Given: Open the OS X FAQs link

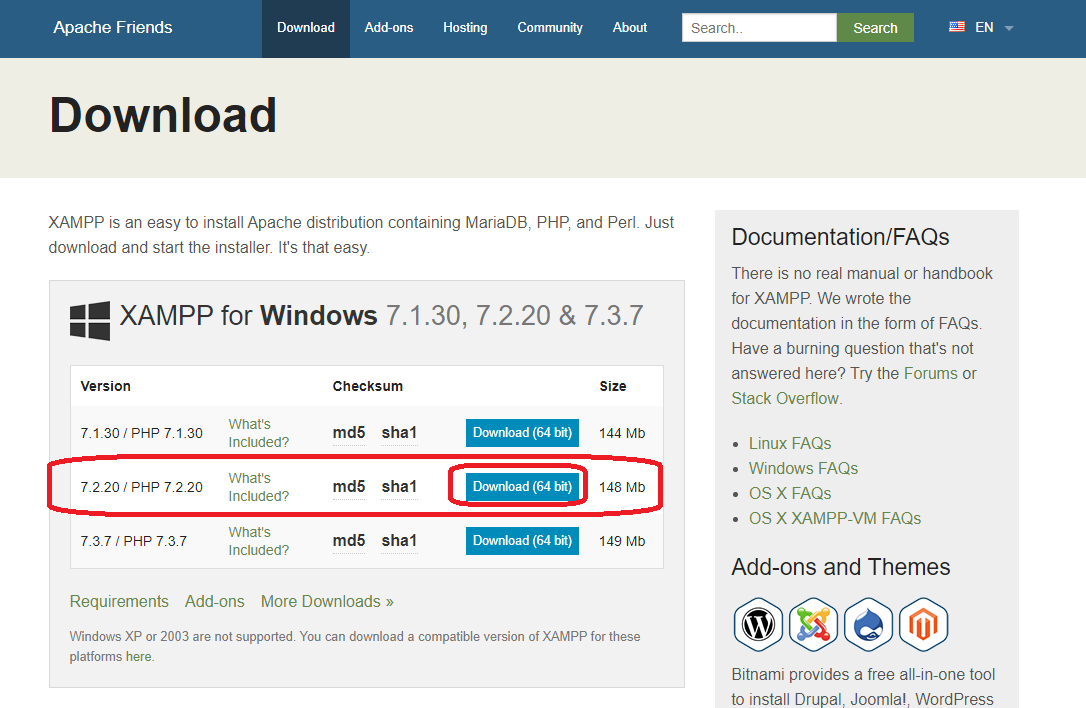Looking at the screenshot, I should coord(790,493).
